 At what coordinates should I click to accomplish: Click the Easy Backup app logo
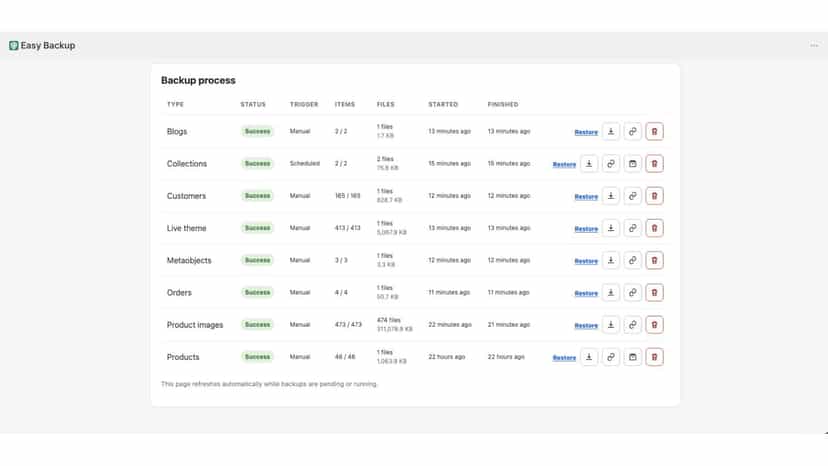coord(14,45)
